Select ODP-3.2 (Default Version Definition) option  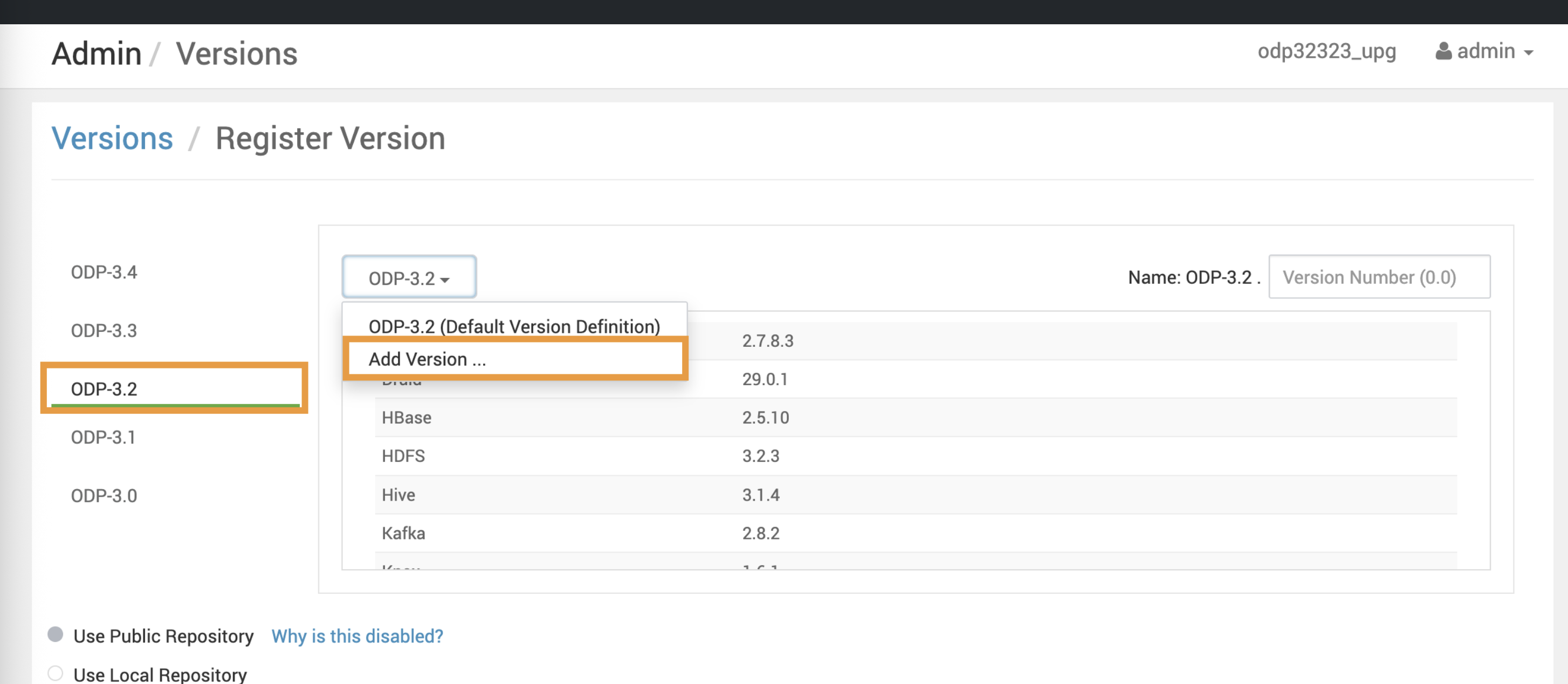(x=514, y=326)
